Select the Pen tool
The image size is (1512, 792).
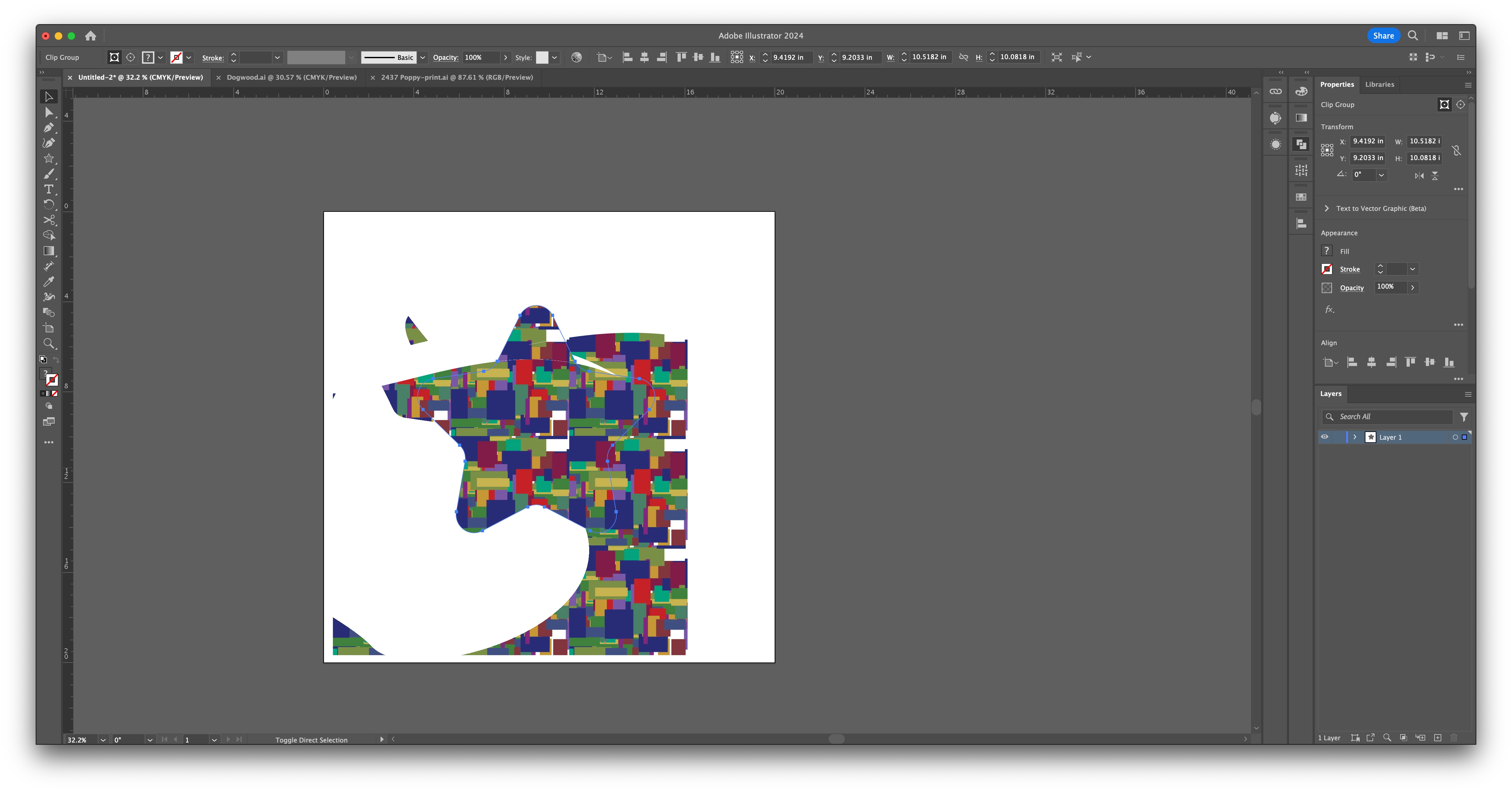[x=49, y=127]
